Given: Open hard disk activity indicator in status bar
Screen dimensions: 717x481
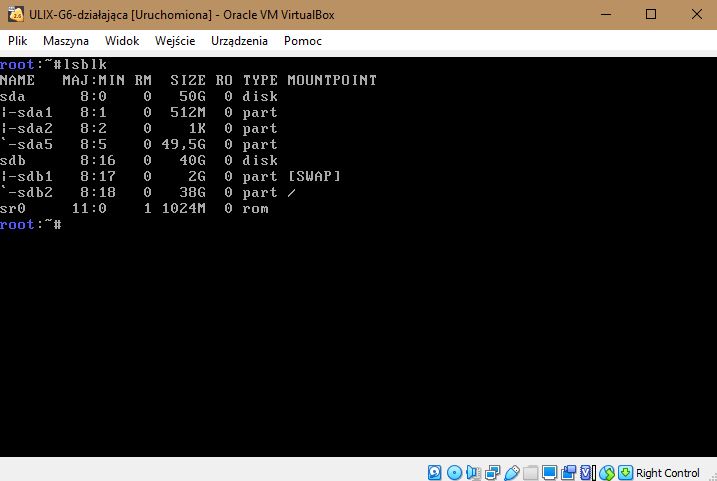Looking at the screenshot, I should click(435, 472).
